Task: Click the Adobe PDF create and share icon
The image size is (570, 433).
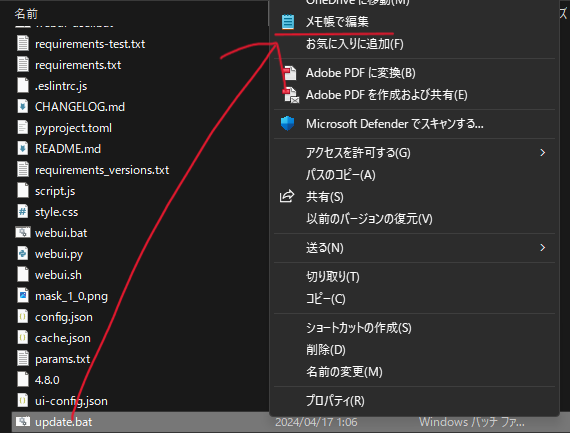Action: 291,95
